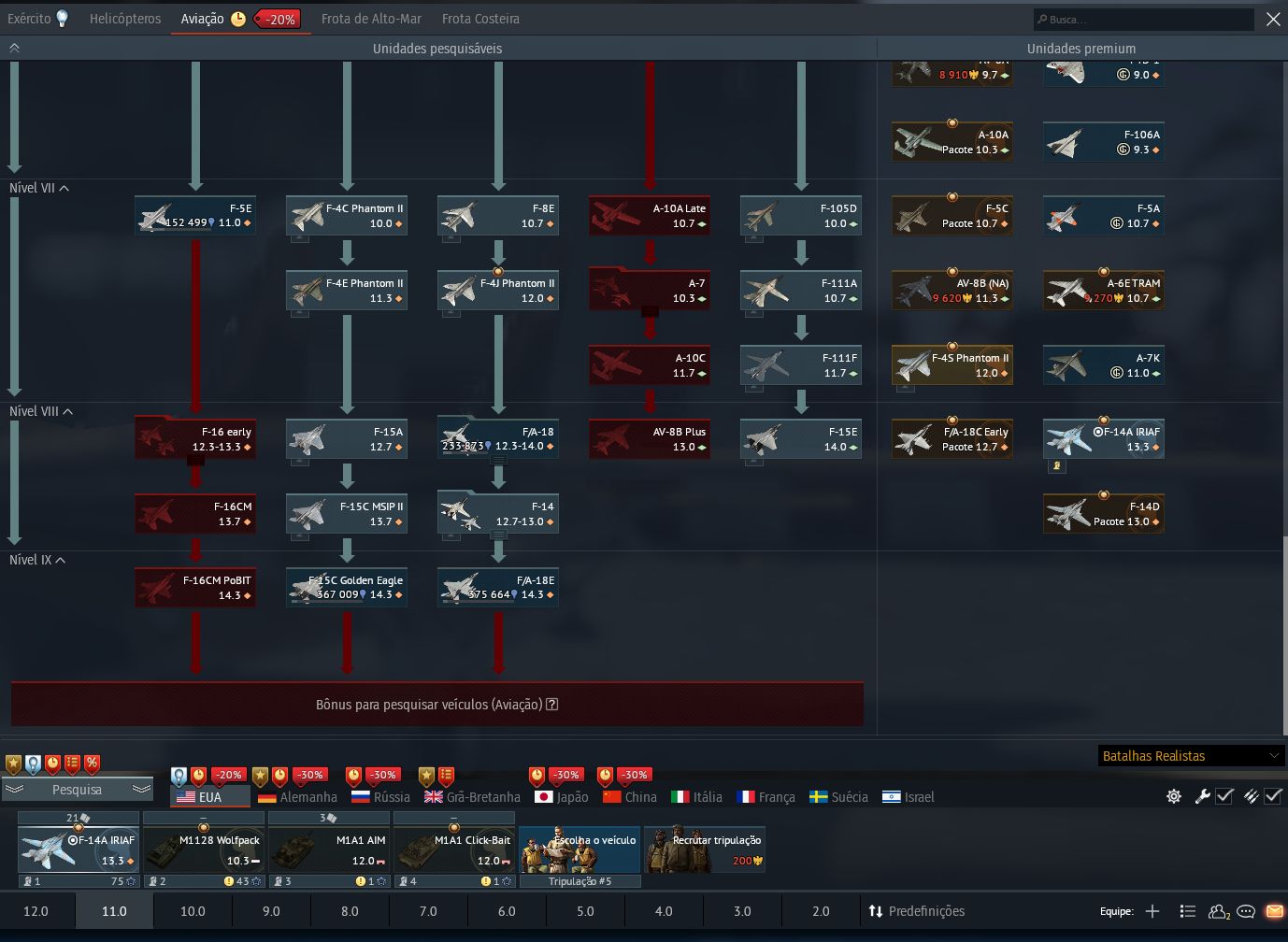
Task: Select the 10.0 battle rating preset
Action: pyautogui.click(x=193, y=911)
